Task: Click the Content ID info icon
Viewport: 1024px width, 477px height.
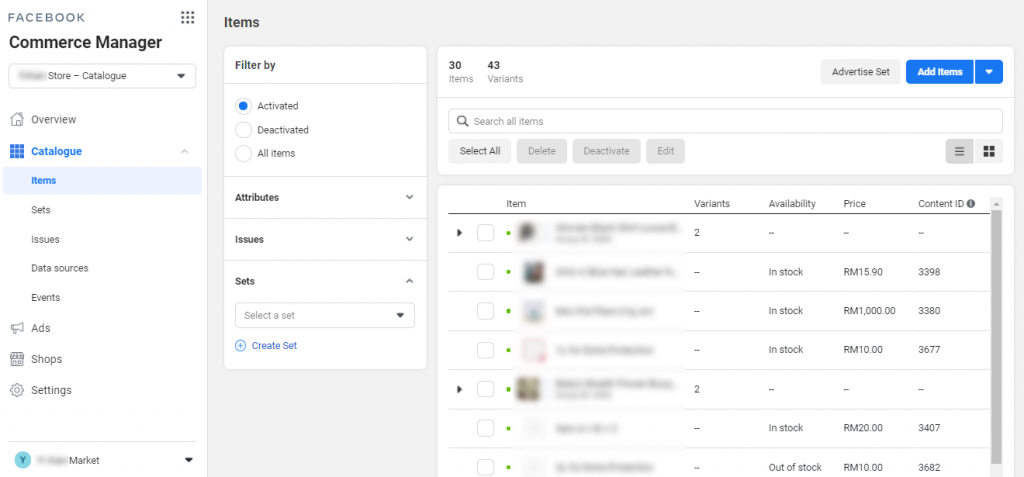Action: tap(971, 203)
